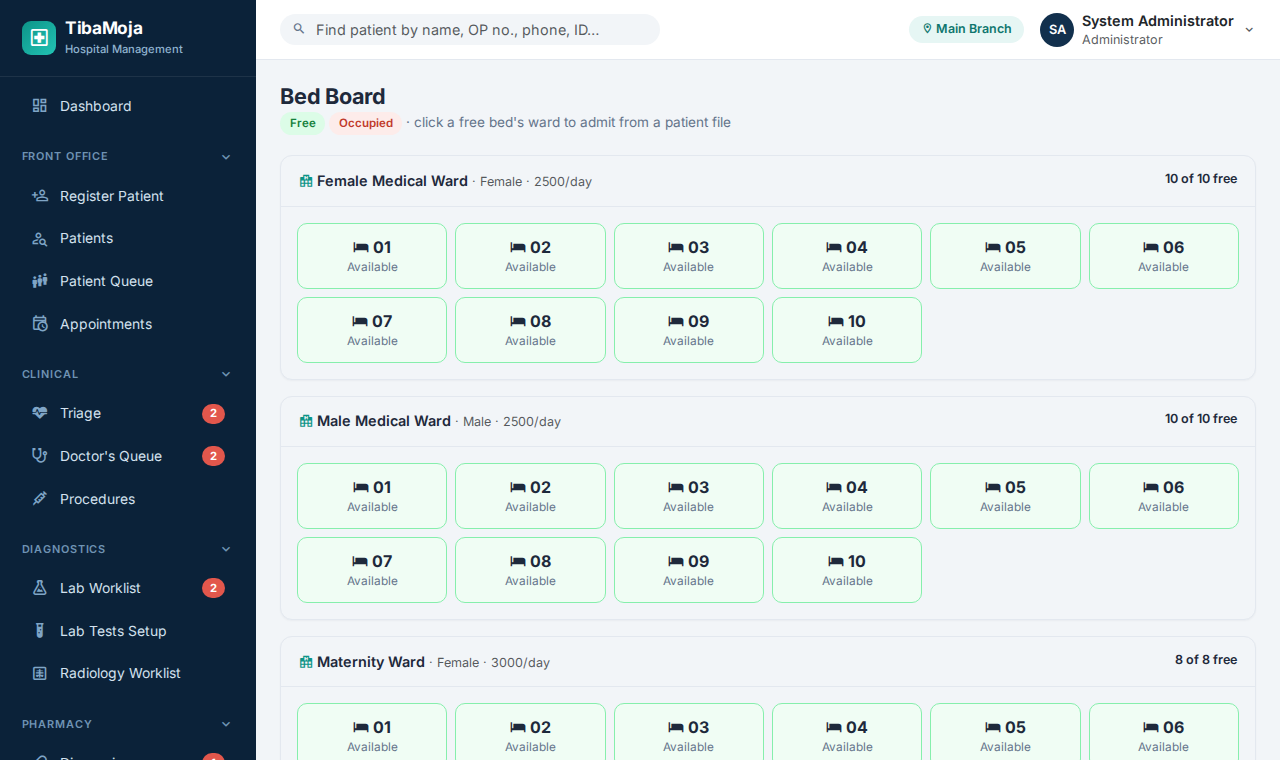Select bed 06 in Maternity Ward
The width and height of the screenshot is (1280, 760).
coord(1164,732)
